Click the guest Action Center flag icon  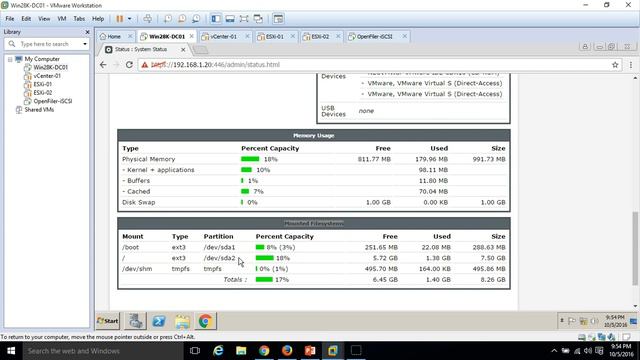tap(572, 321)
